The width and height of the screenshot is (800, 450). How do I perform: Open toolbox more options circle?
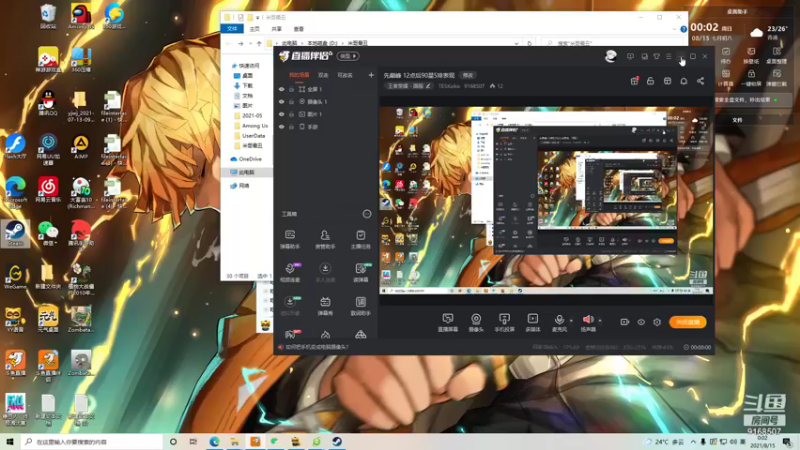[366, 214]
